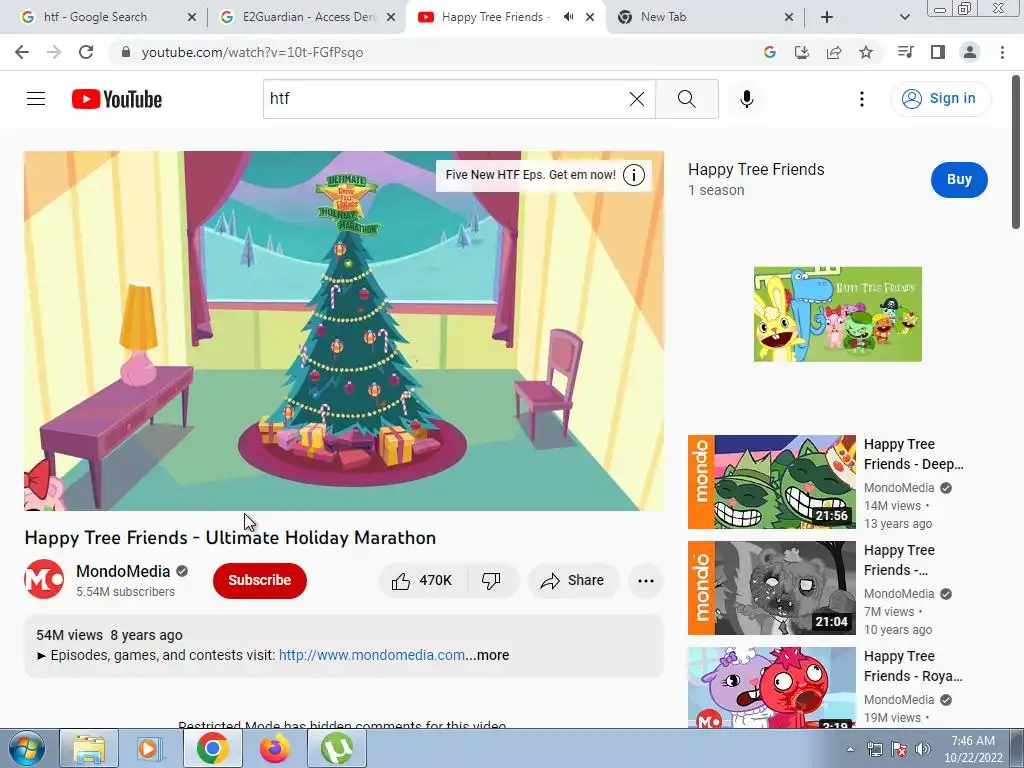Screen dimensions: 1024x768
Task: Click the address bar URL
Action: 252,52
